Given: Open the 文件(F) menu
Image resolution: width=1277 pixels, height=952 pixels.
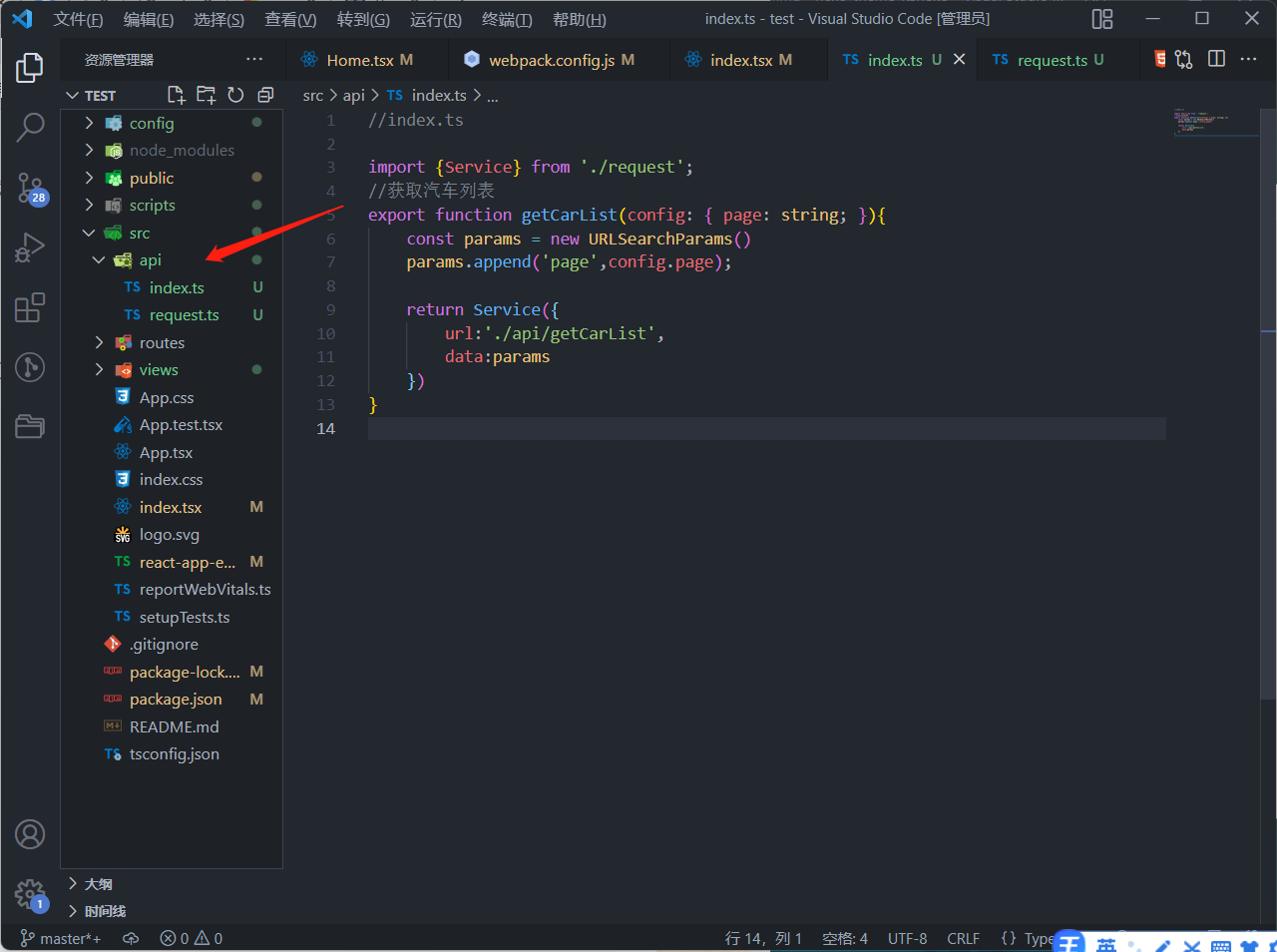Looking at the screenshot, I should 78,20.
